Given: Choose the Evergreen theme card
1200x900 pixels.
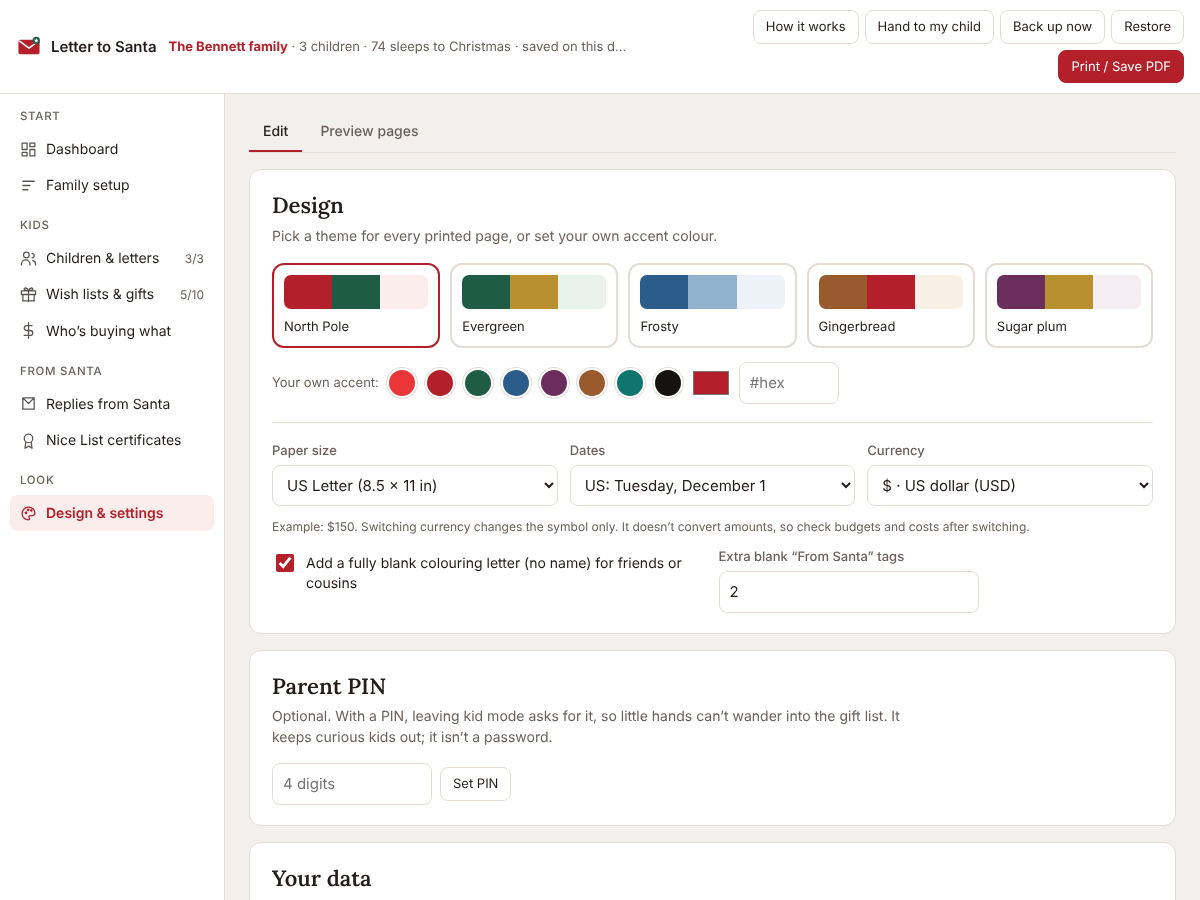Looking at the screenshot, I should point(534,305).
